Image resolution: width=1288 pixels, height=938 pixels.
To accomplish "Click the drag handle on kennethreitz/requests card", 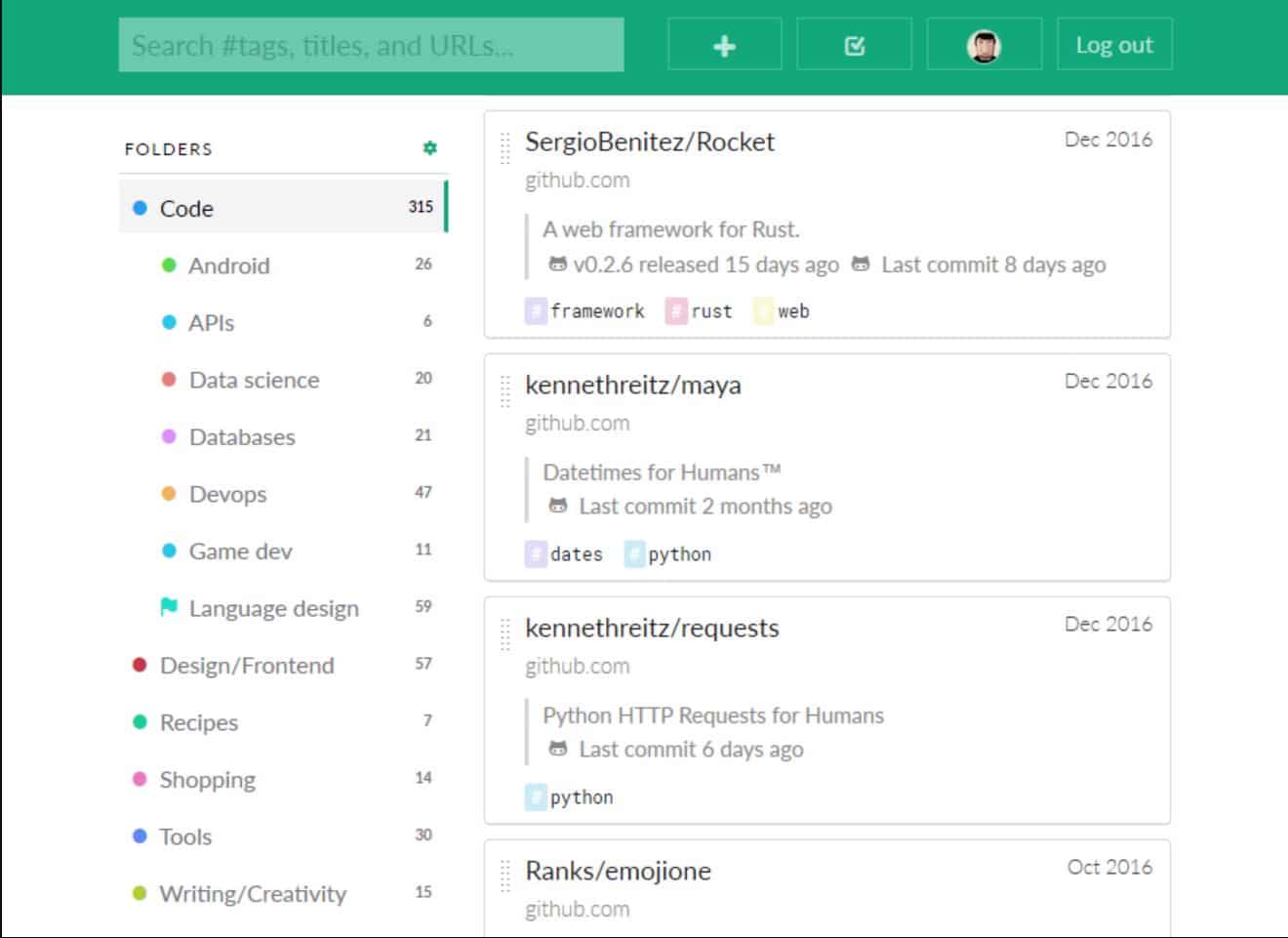I will [x=505, y=634].
